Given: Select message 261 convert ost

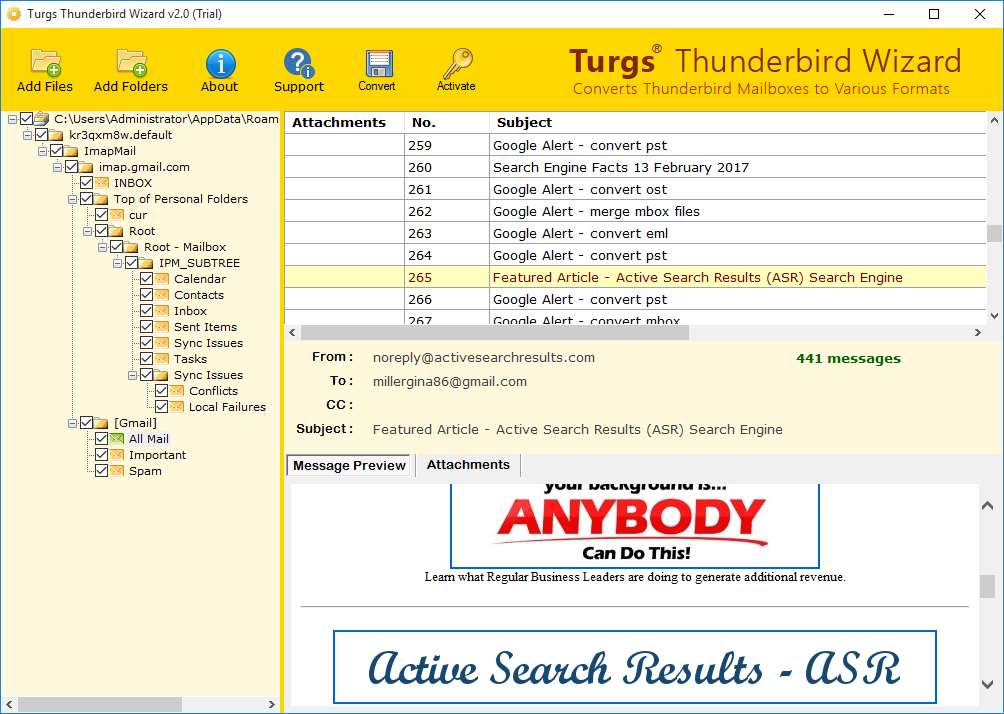Looking at the screenshot, I should [635, 190].
